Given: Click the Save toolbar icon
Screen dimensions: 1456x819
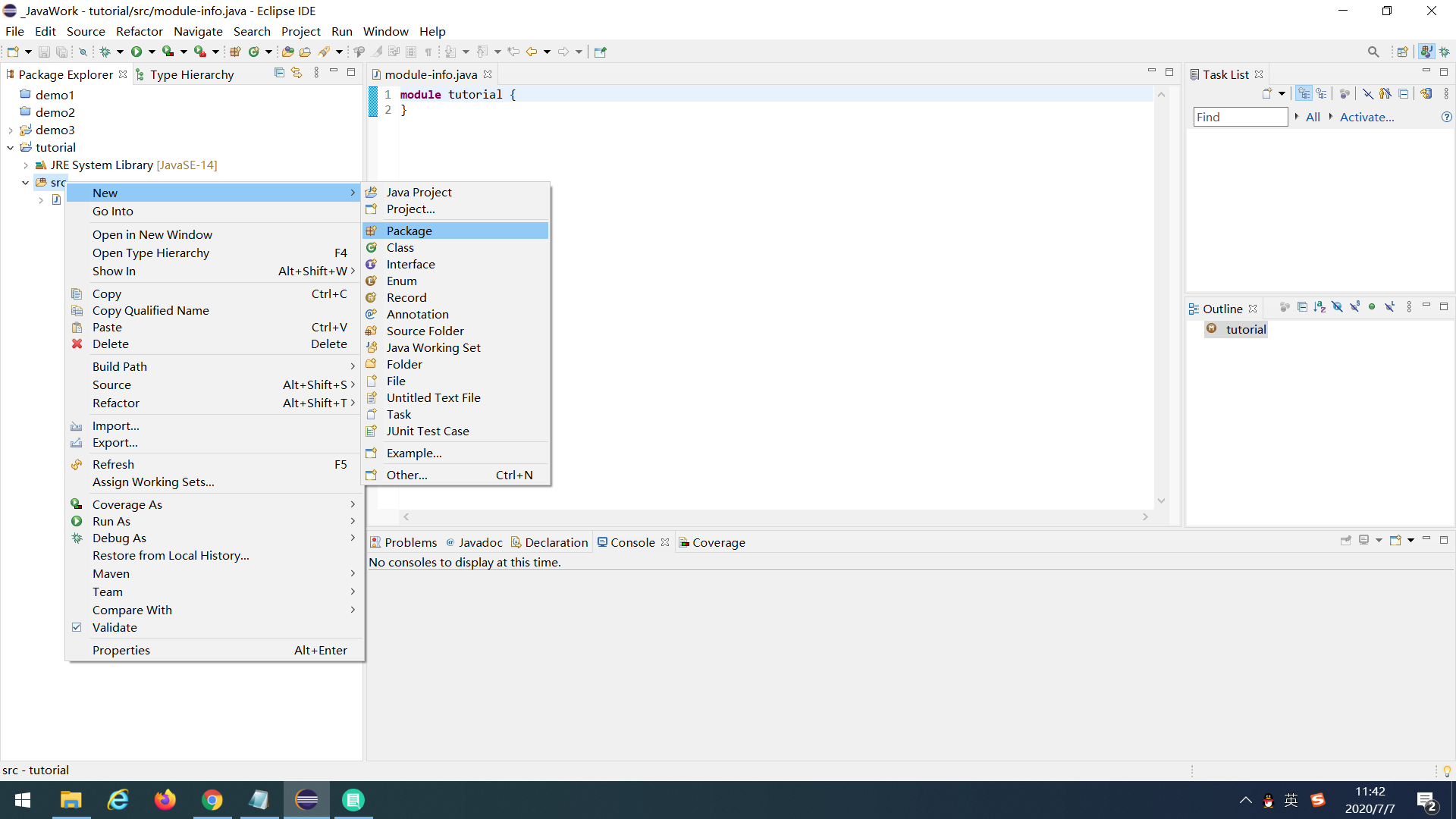Looking at the screenshot, I should tap(44, 52).
